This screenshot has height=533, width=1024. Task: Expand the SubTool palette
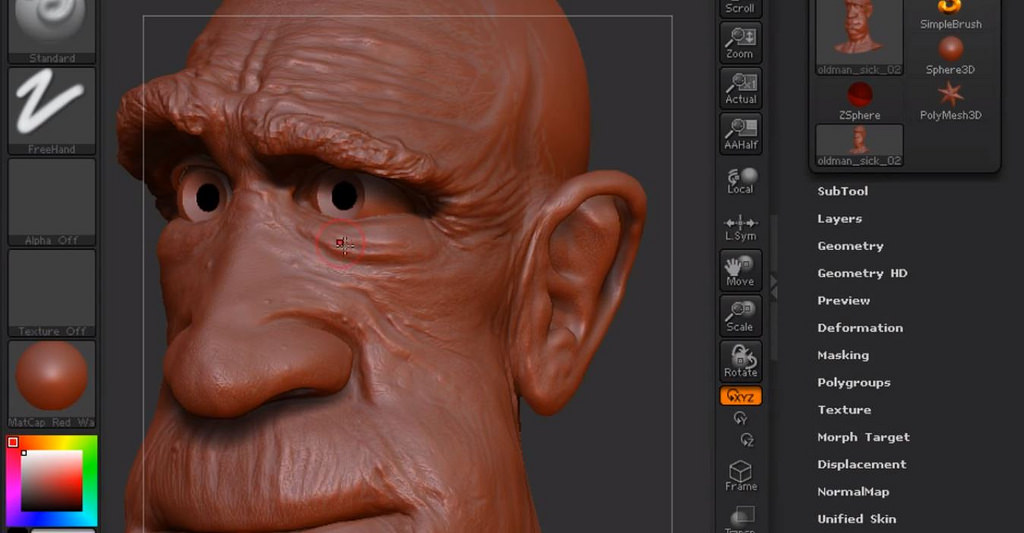[842, 191]
